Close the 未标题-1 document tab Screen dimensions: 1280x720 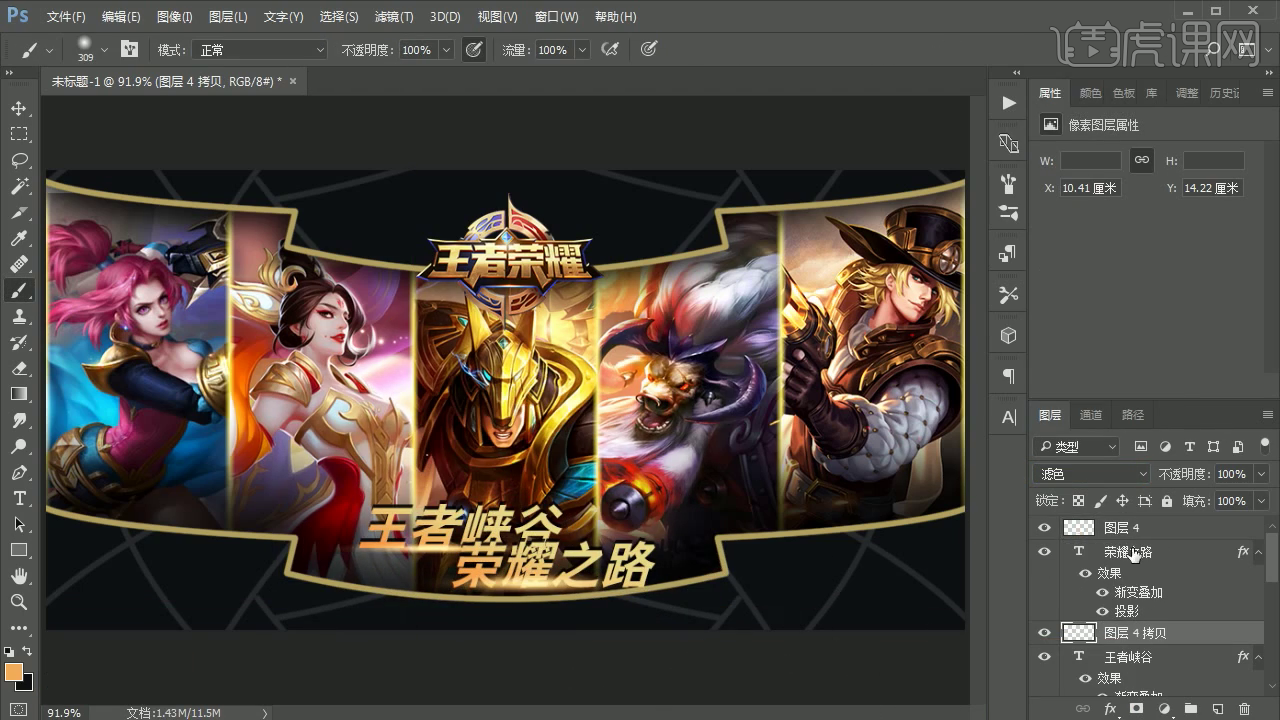pyautogui.click(x=293, y=81)
